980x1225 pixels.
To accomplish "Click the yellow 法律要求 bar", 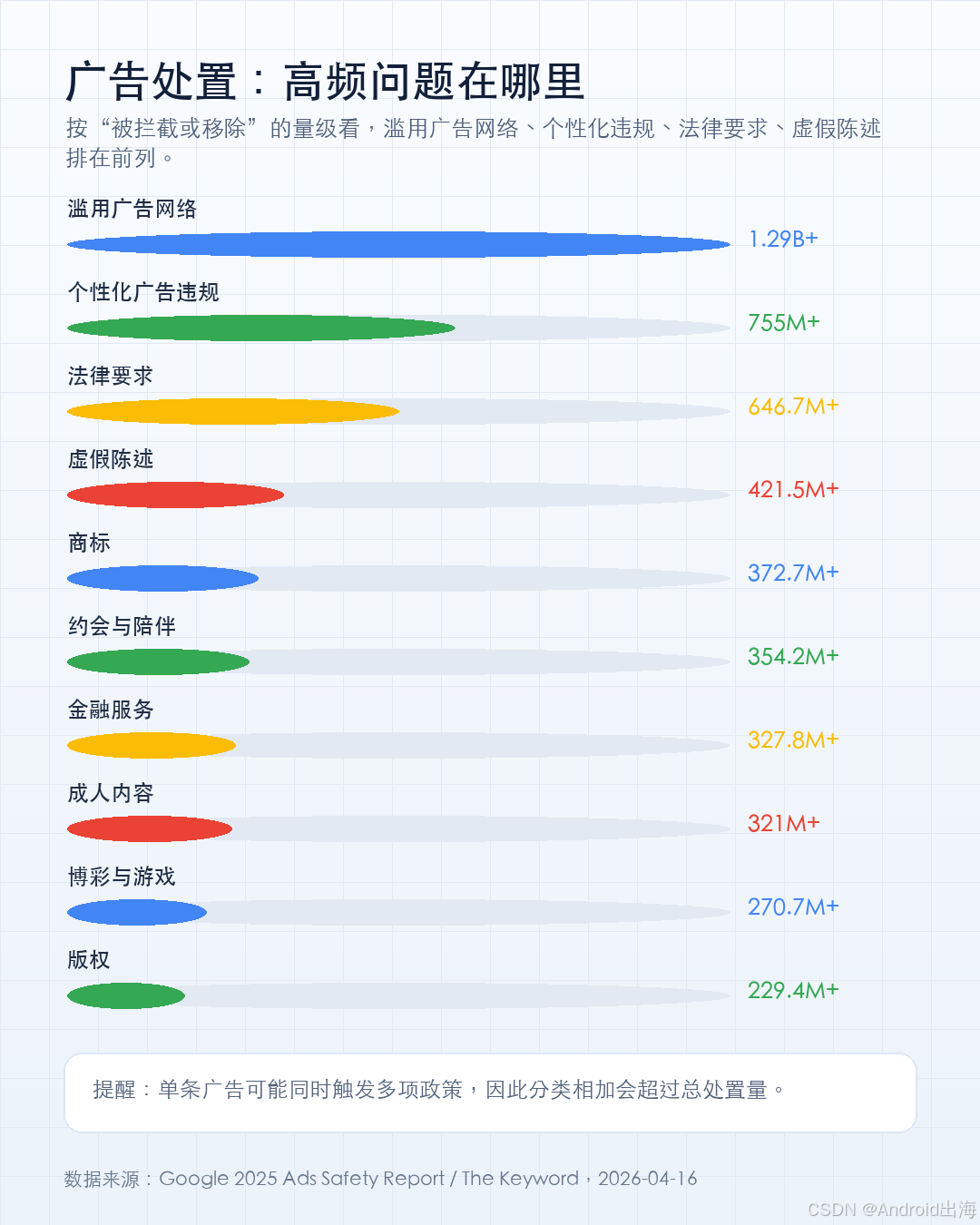I will pyautogui.click(x=233, y=411).
